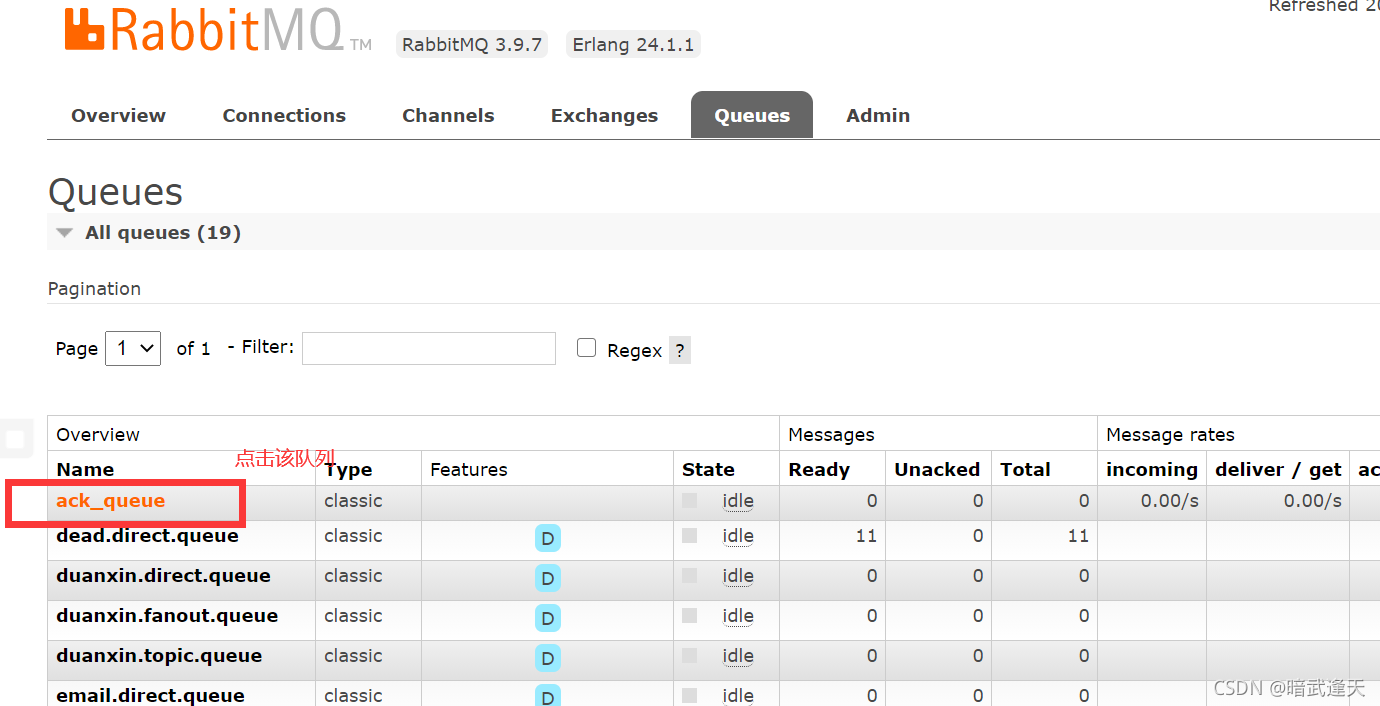Click the state indicator square for ack_queue
Viewport: 1380px width, 706px height.
tap(689, 500)
